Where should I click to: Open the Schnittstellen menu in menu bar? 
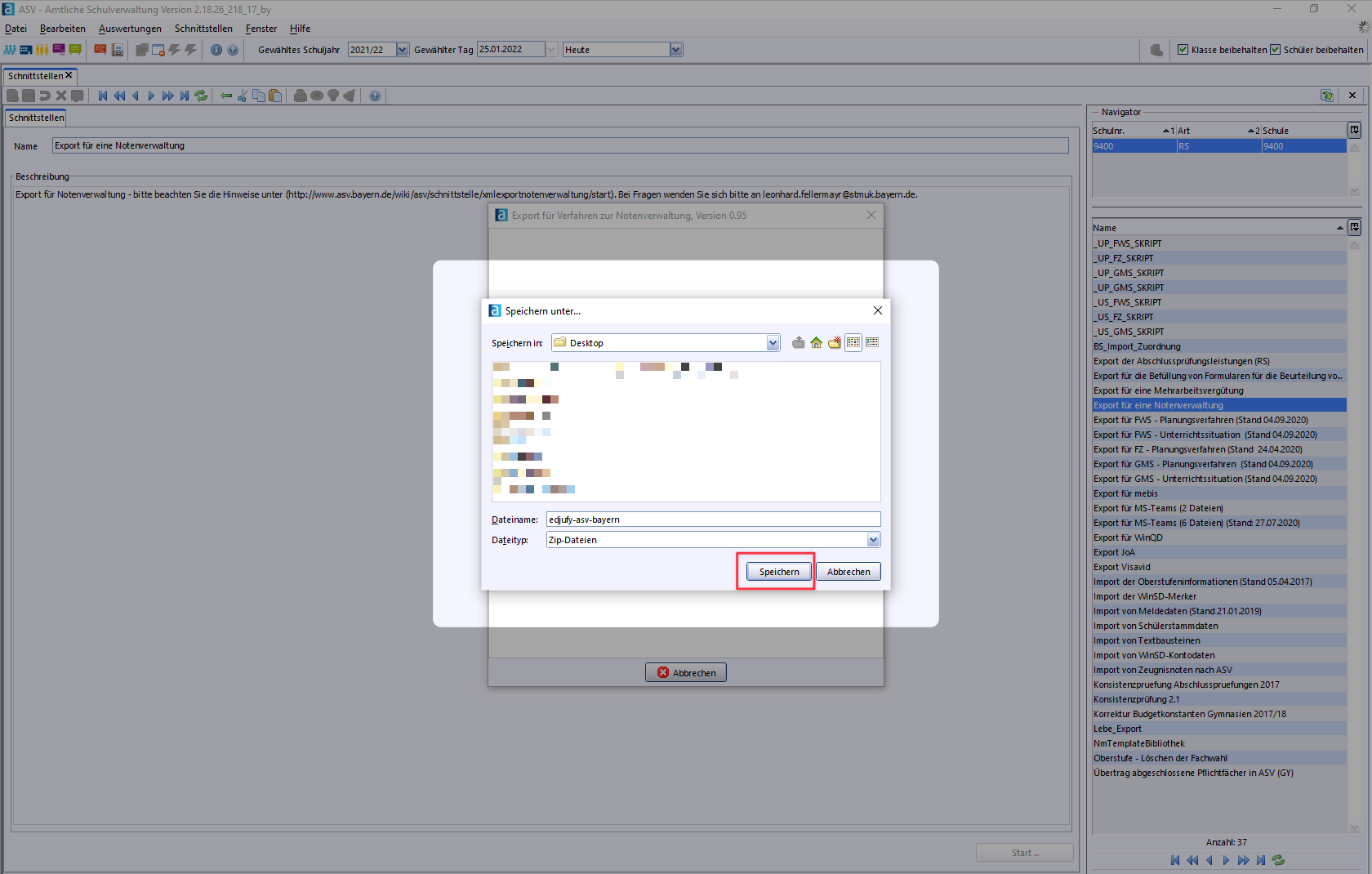(x=203, y=29)
